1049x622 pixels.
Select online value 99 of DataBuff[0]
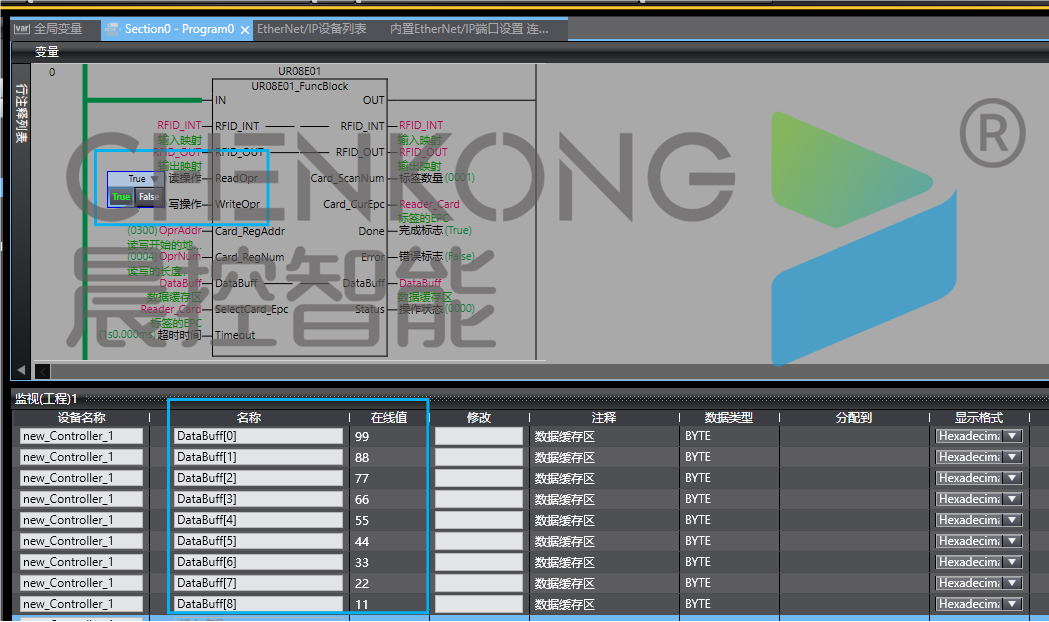point(362,437)
